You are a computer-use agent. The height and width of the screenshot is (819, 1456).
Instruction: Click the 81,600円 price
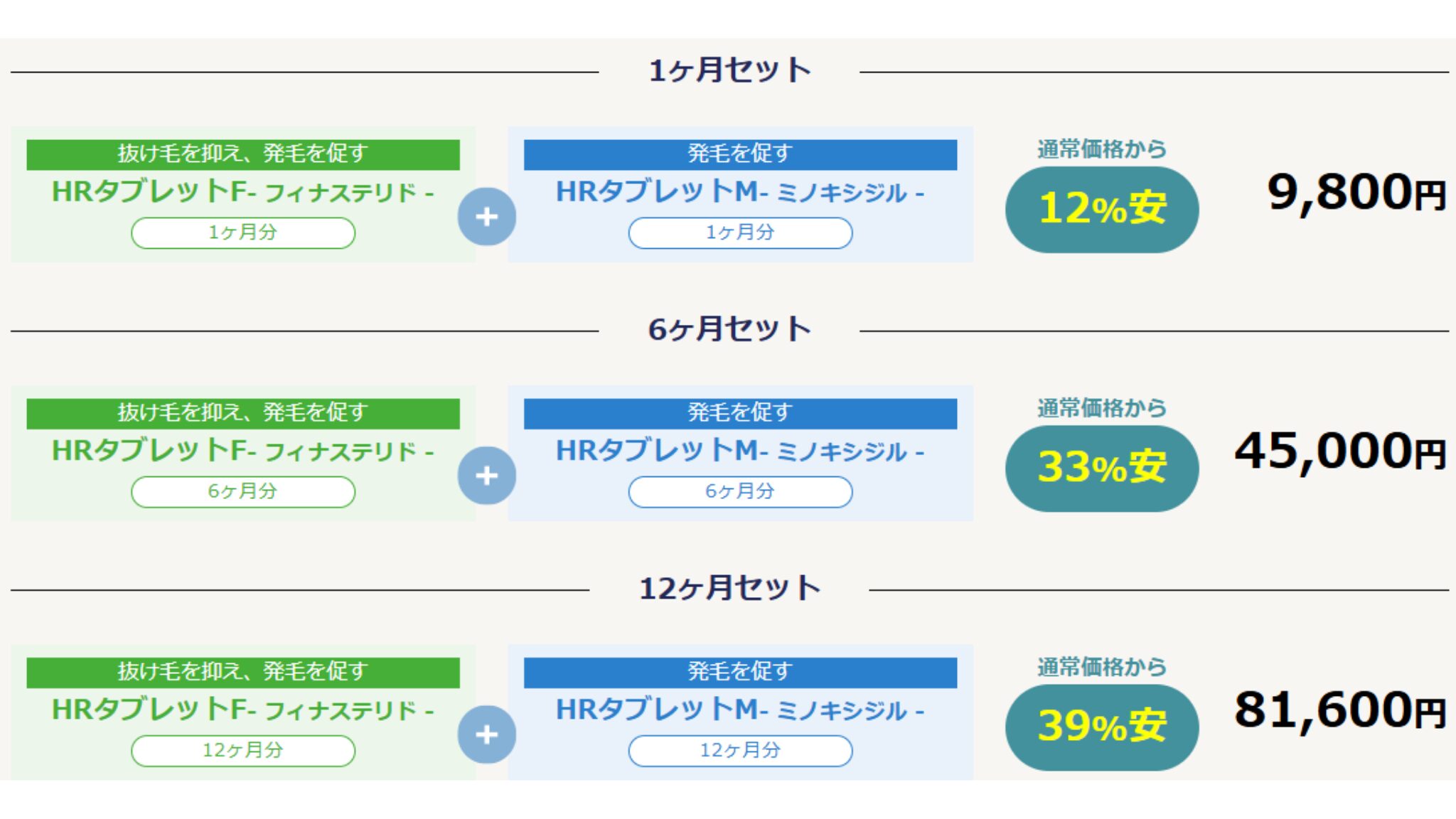point(1340,710)
